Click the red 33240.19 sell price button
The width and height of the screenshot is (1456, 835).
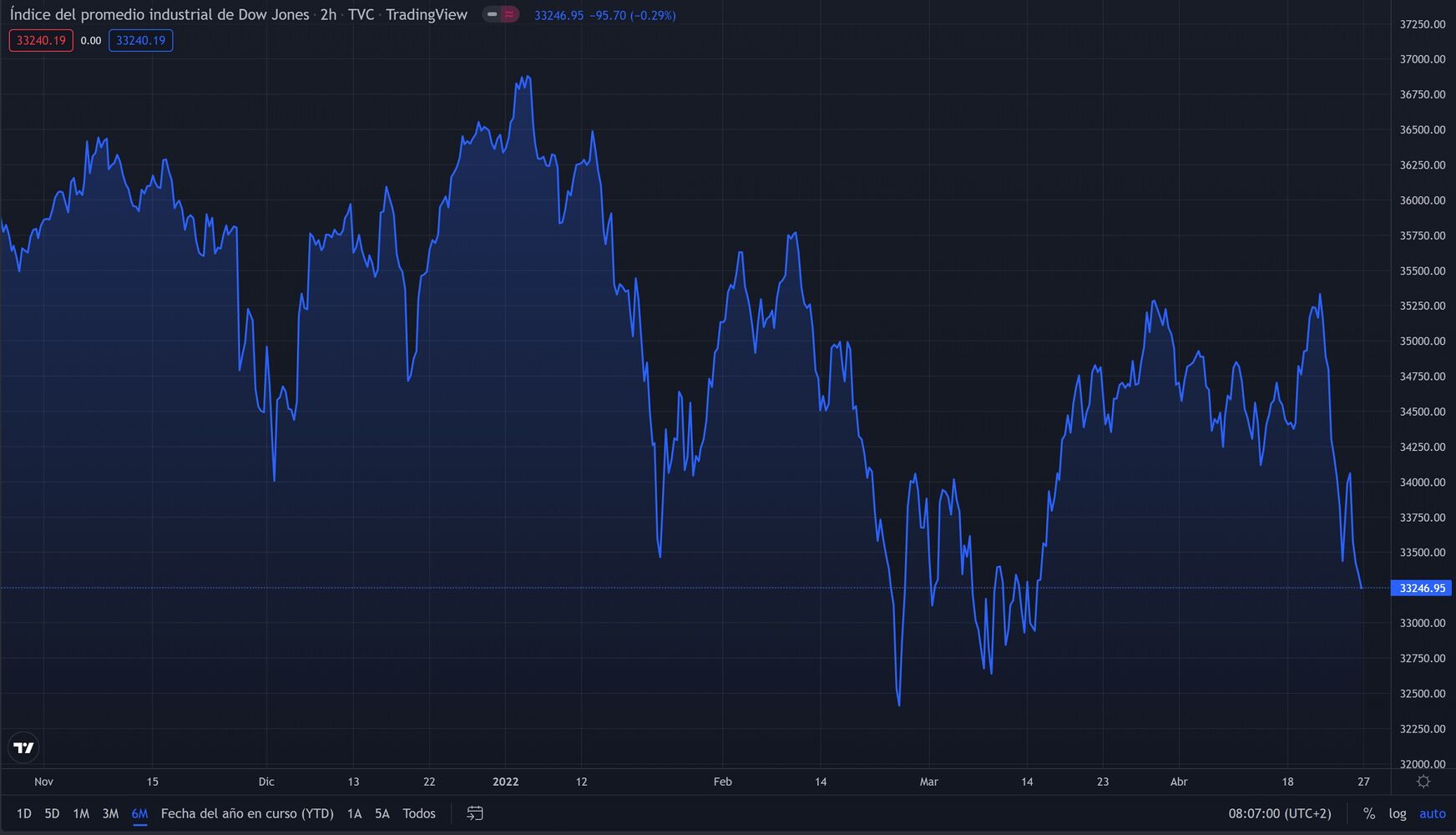tap(41, 40)
